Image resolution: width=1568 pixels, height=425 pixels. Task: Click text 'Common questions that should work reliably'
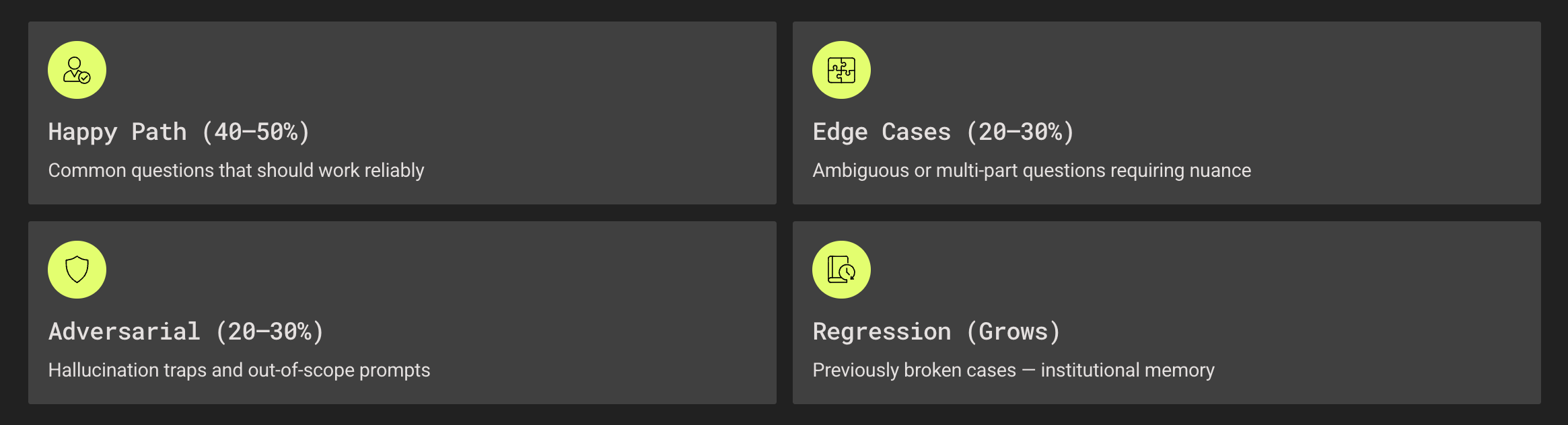[236, 170]
